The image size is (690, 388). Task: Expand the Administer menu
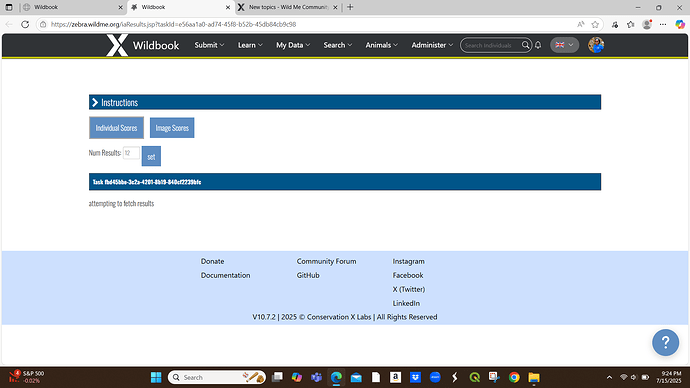point(432,45)
